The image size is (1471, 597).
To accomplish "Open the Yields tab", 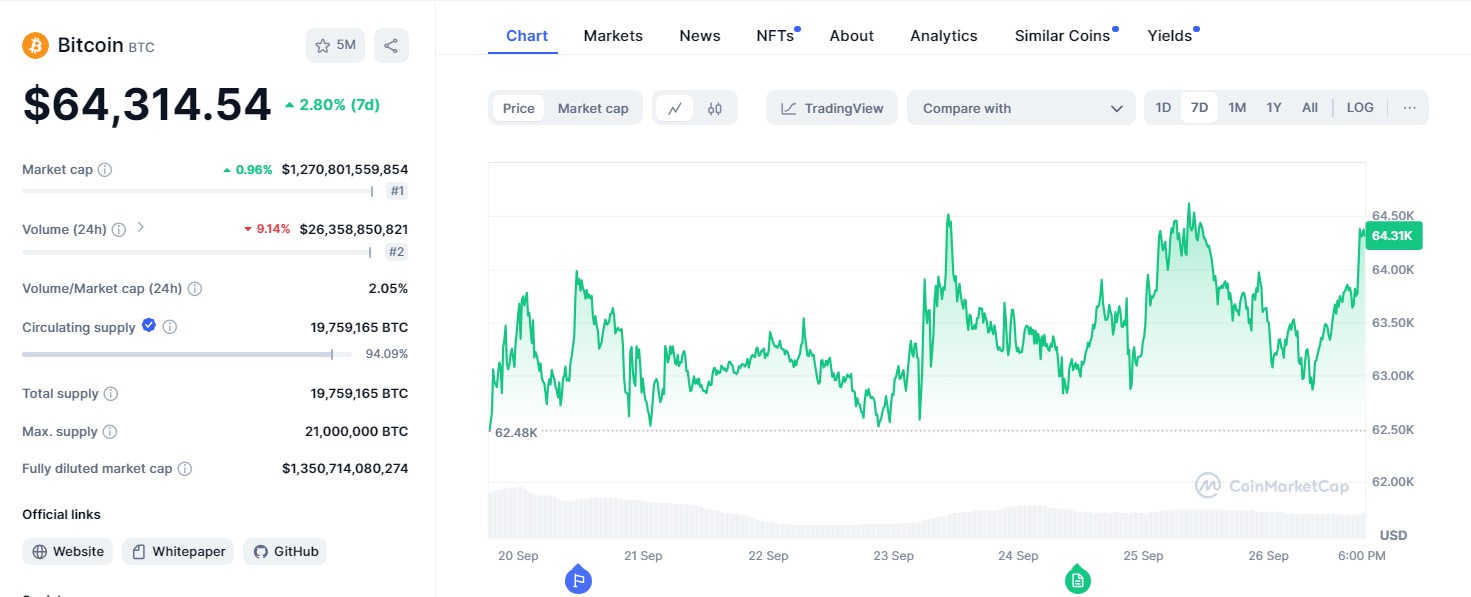I will tap(1171, 36).
